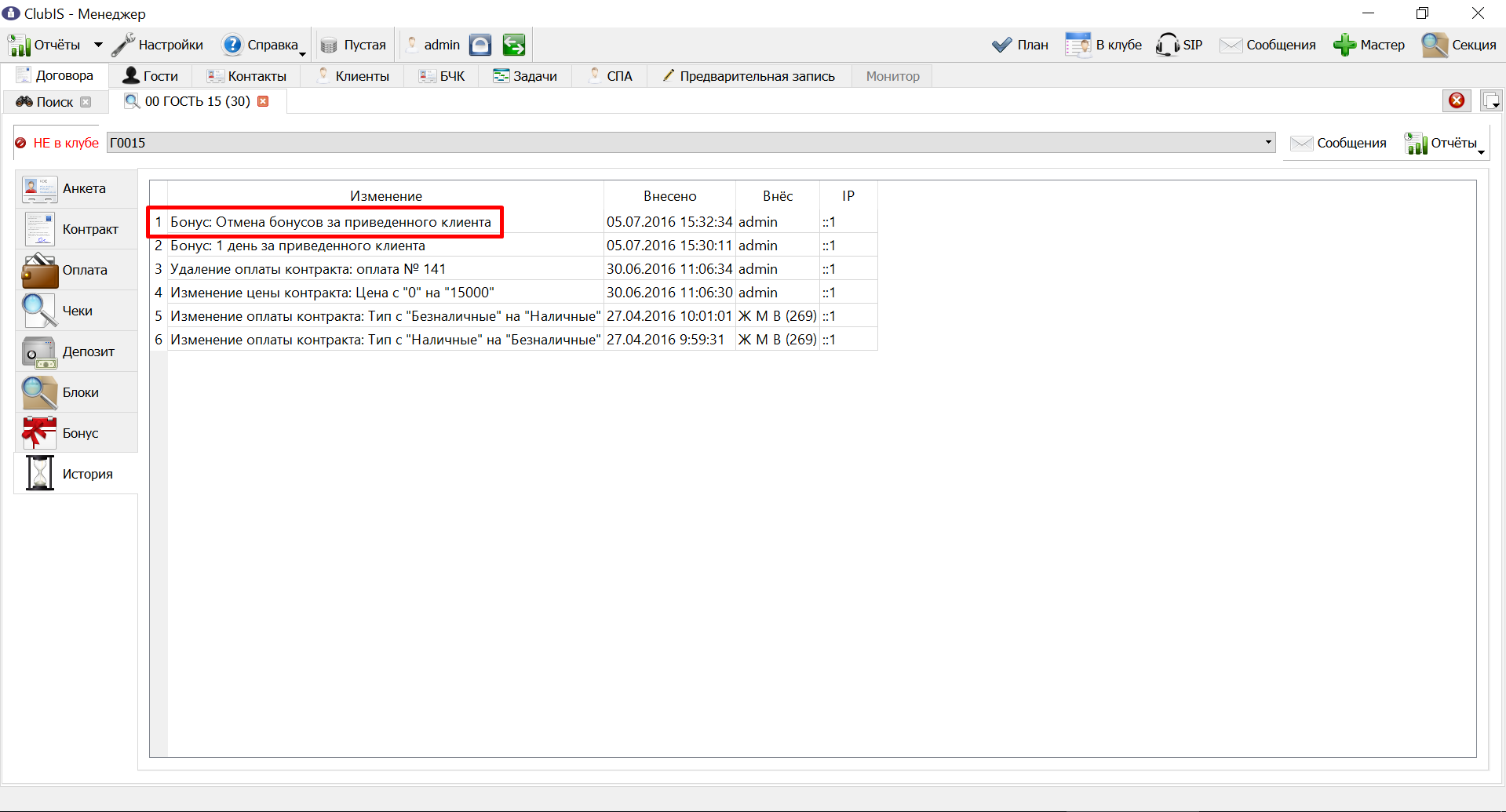Open the Блоки section
Image resolution: width=1506 pixels, height=812 pixels.
(x=76, y=392)
